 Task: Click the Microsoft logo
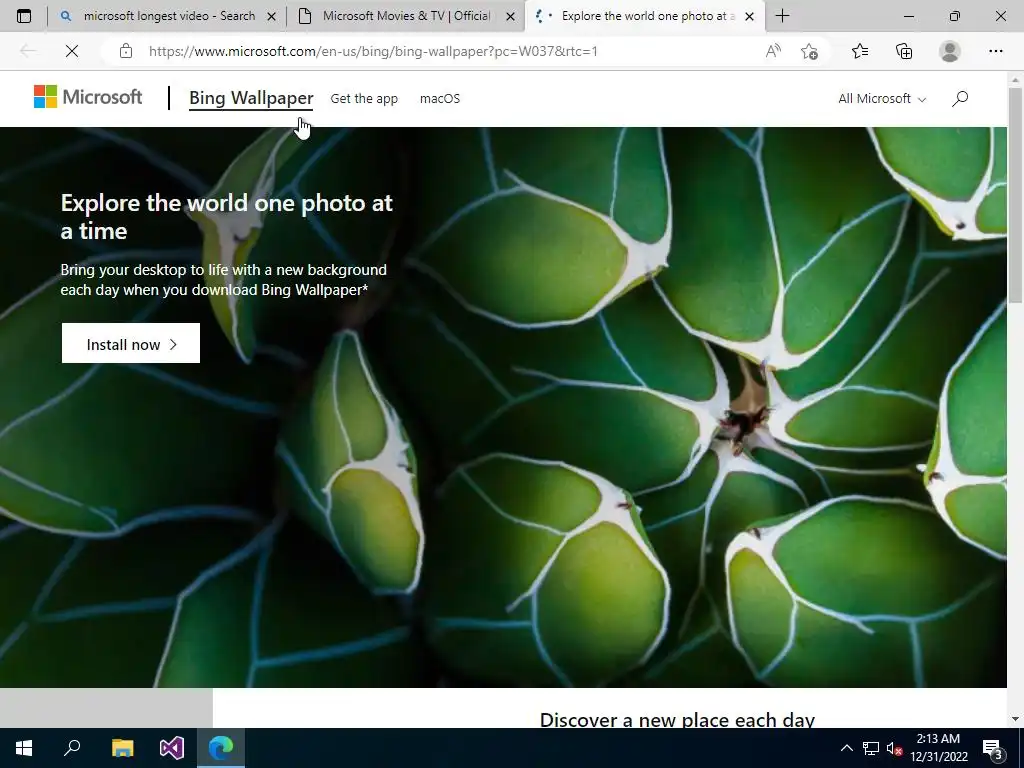click(88, 97)
